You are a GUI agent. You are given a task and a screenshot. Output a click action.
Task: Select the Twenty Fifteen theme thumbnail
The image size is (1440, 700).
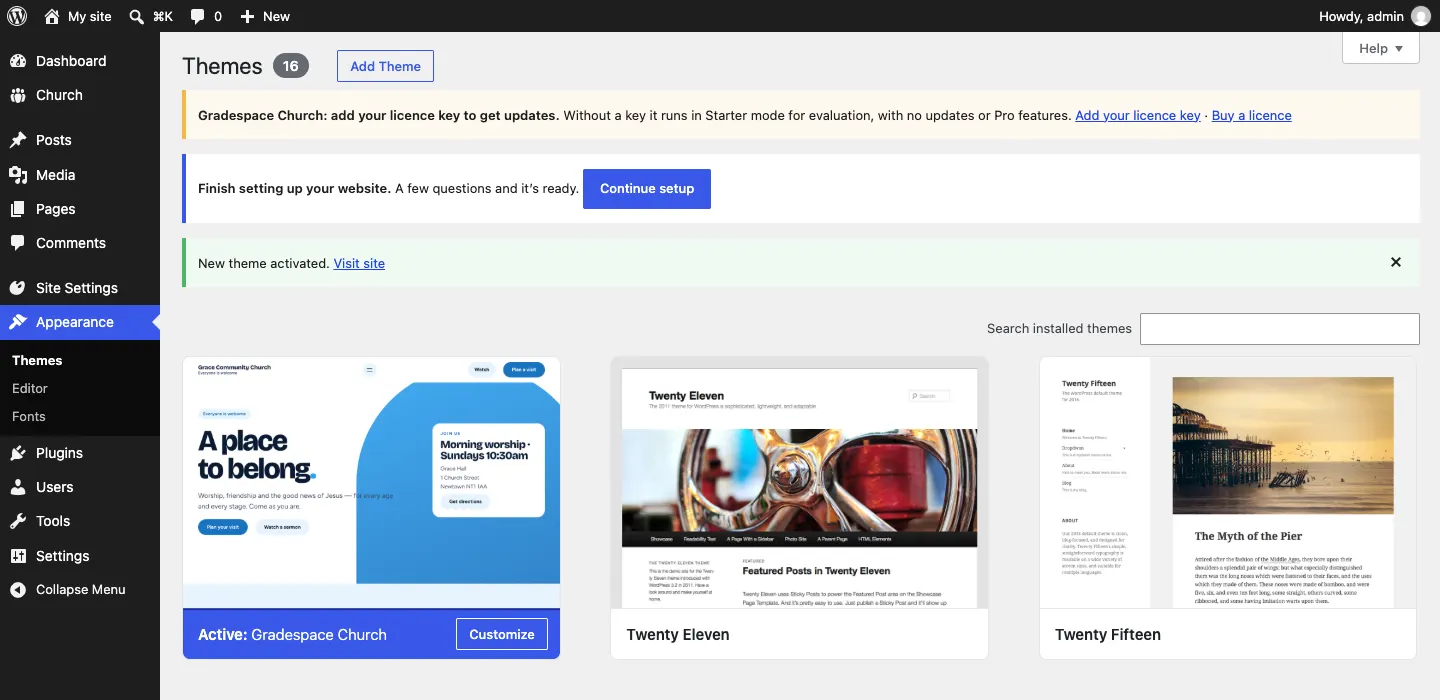coord(1228,483)
